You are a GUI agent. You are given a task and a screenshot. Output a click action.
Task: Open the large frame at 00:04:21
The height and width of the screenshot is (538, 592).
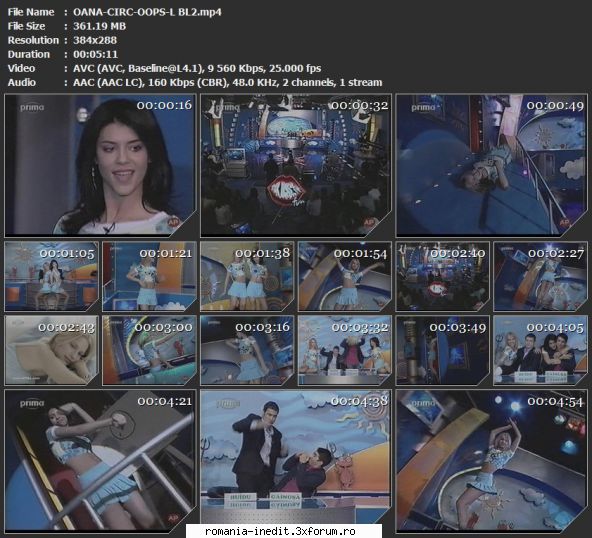tap(100, 461)
